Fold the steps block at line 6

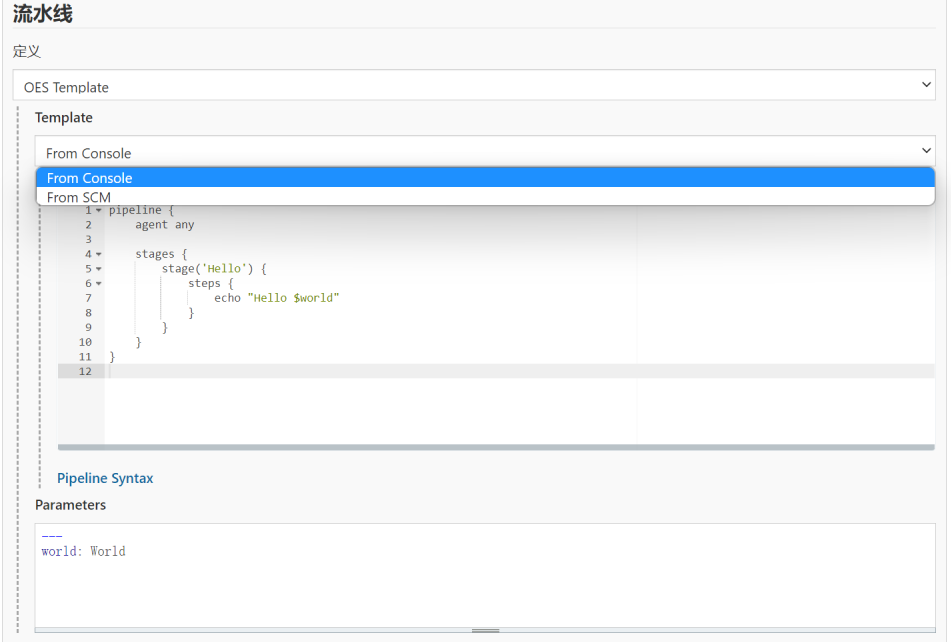tap(99, 284)
